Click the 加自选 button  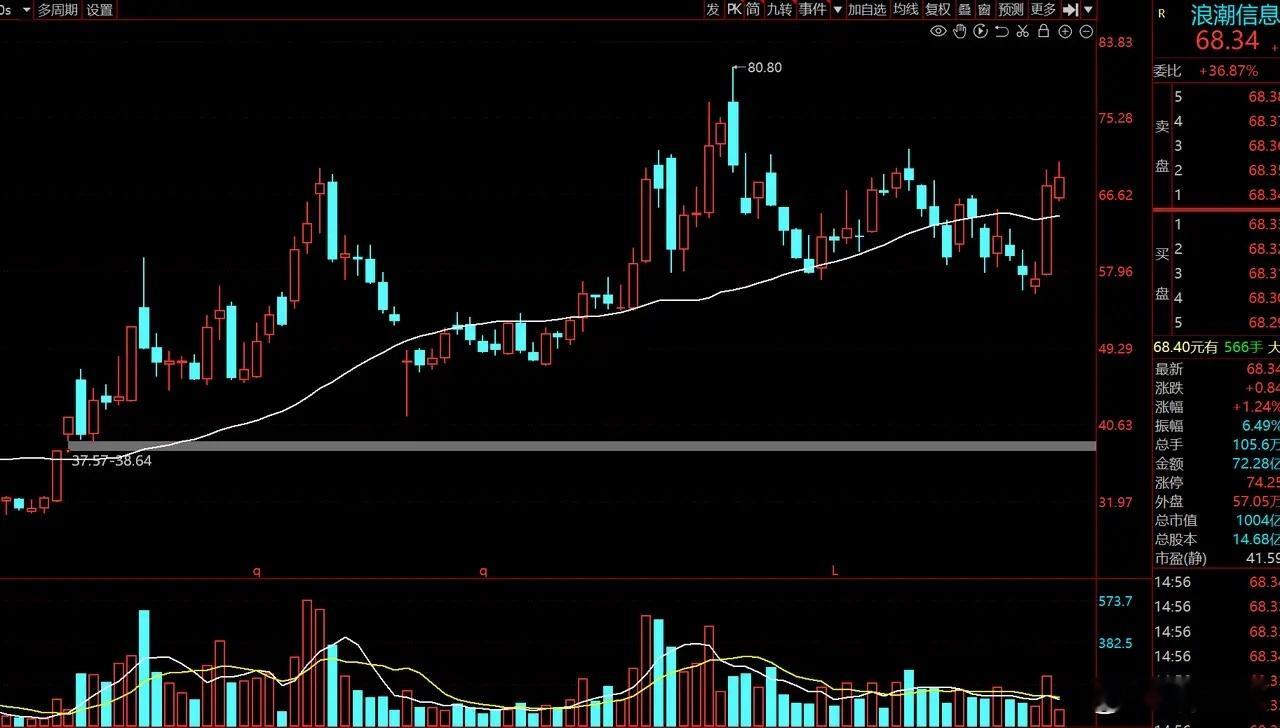(867, 10)
